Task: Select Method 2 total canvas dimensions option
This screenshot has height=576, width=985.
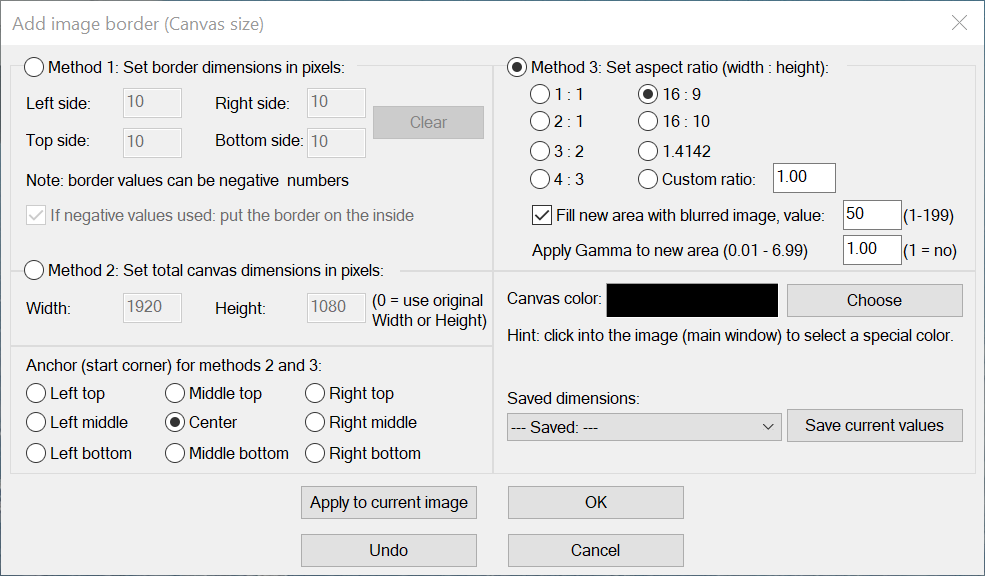Action: (34, 270)
